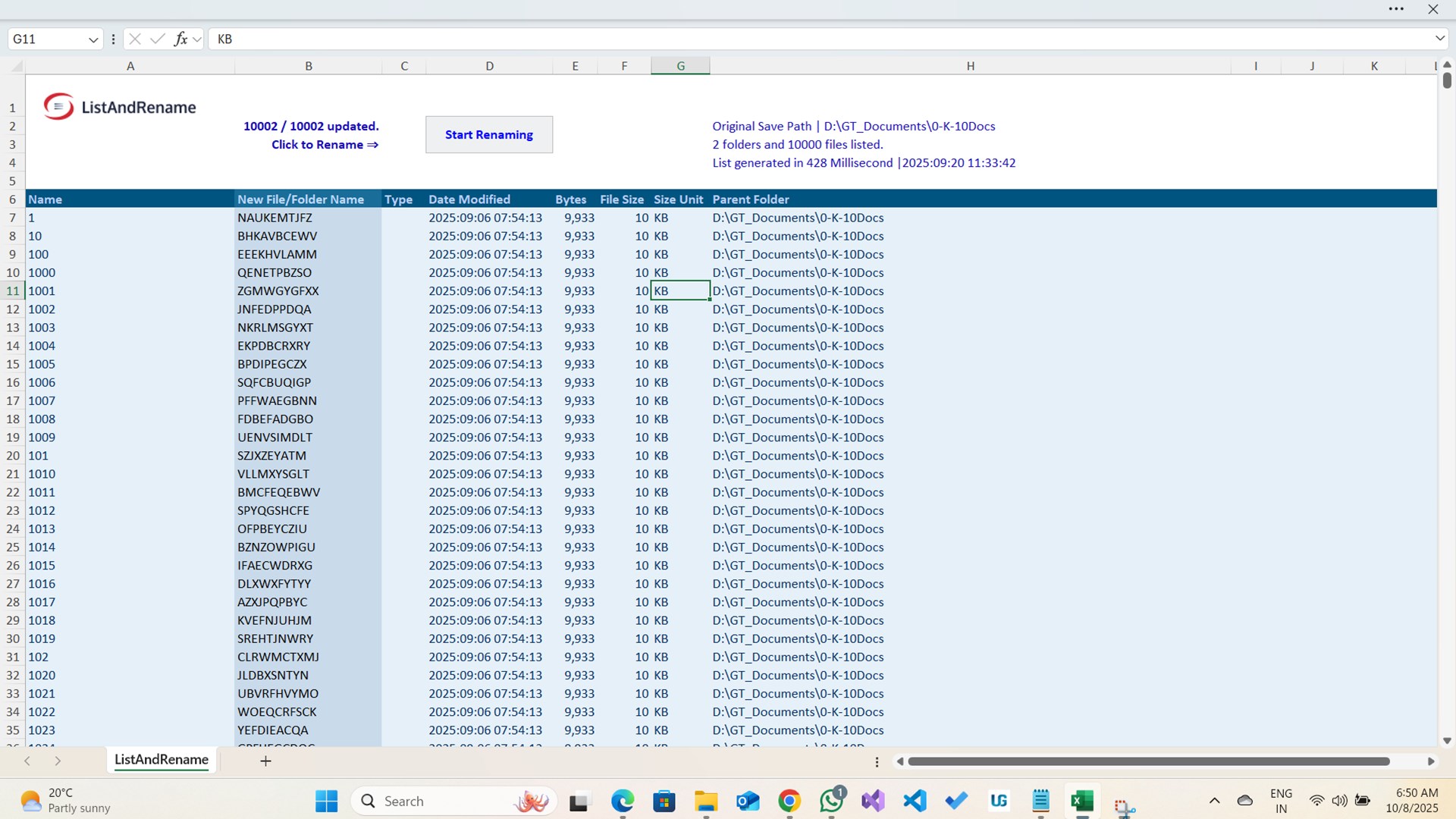Click the next sheet navigation arrow
Viewport: 1456px width, 819px height.
tap(58, 761)
